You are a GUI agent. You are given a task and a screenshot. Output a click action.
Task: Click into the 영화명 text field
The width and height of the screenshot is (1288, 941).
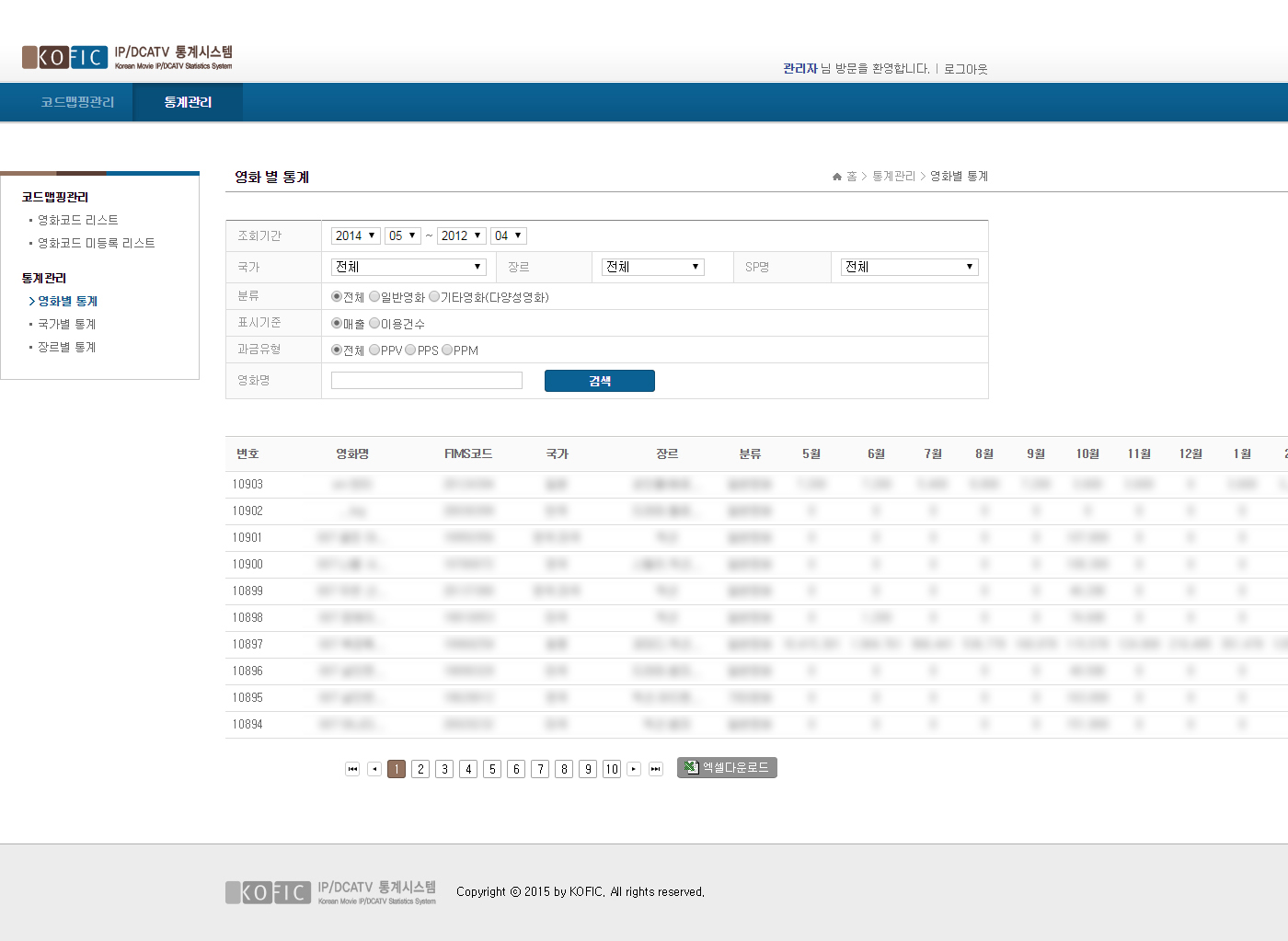click(x=426, y=381)
